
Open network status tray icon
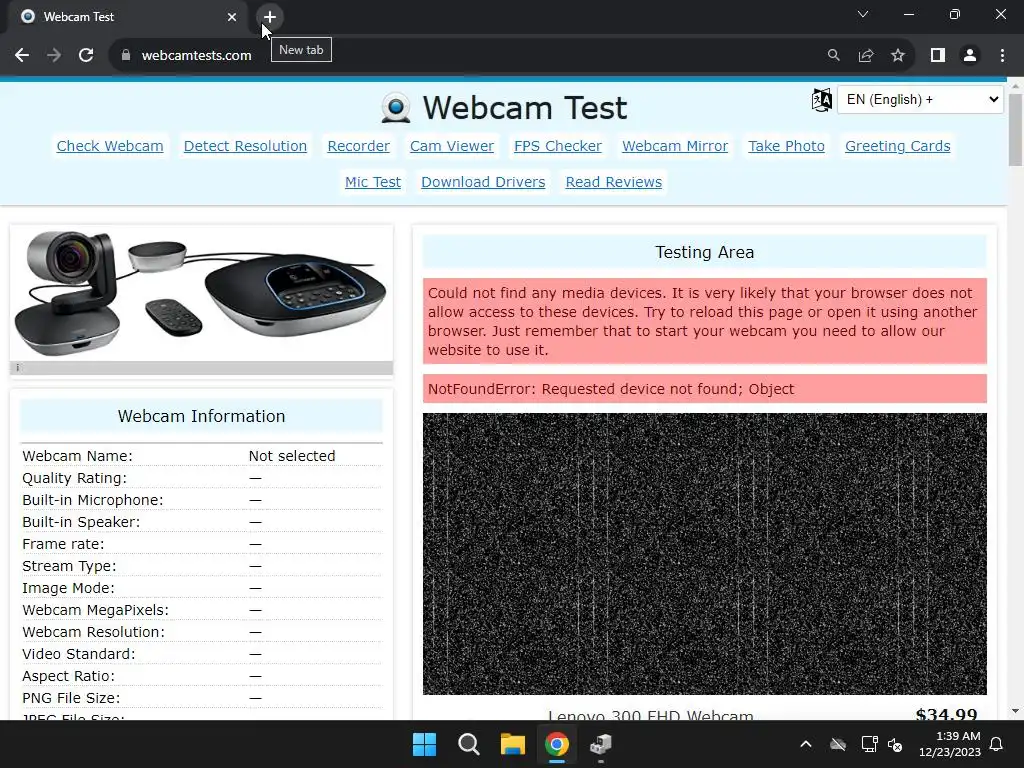(869, 744)
